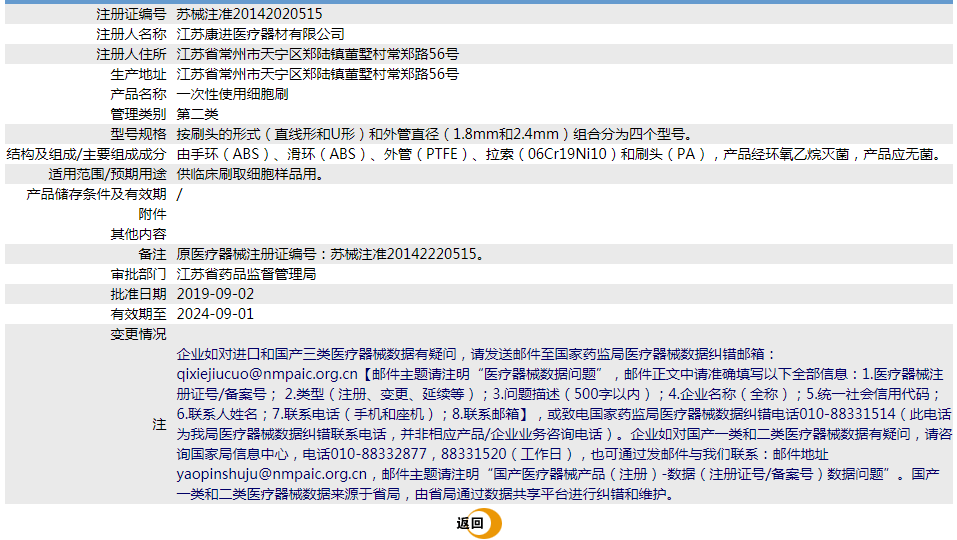Click the 批准日期 label

(139, 294)
